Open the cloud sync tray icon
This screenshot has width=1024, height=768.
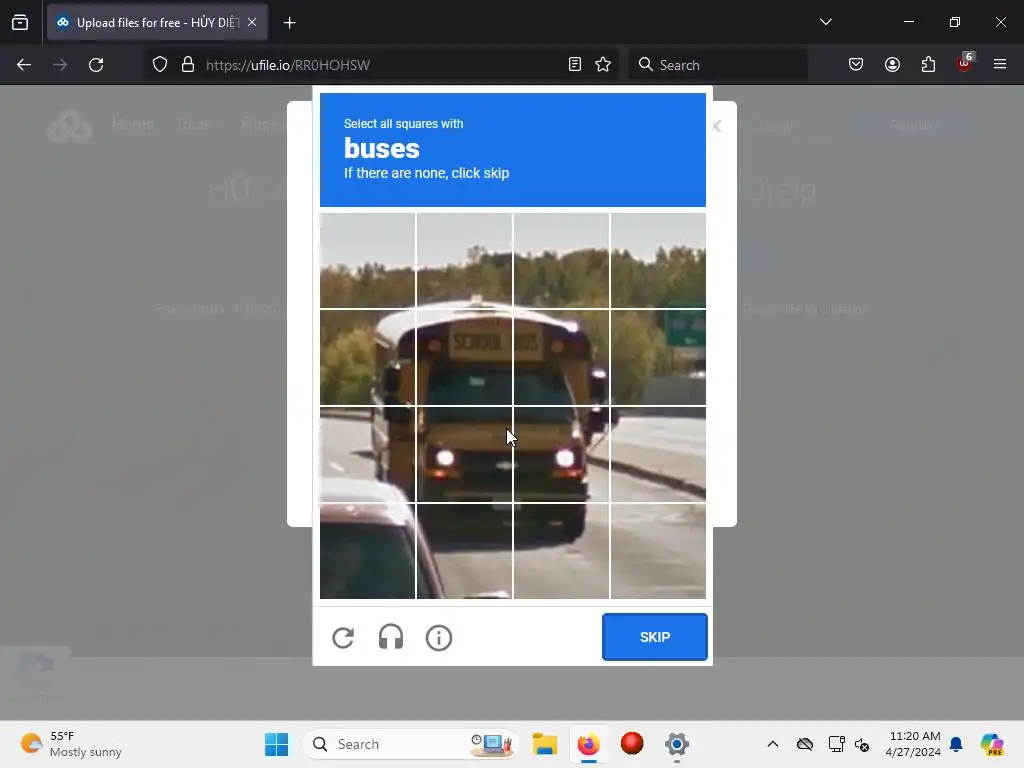pyautogui.click(x=805, y=744)
